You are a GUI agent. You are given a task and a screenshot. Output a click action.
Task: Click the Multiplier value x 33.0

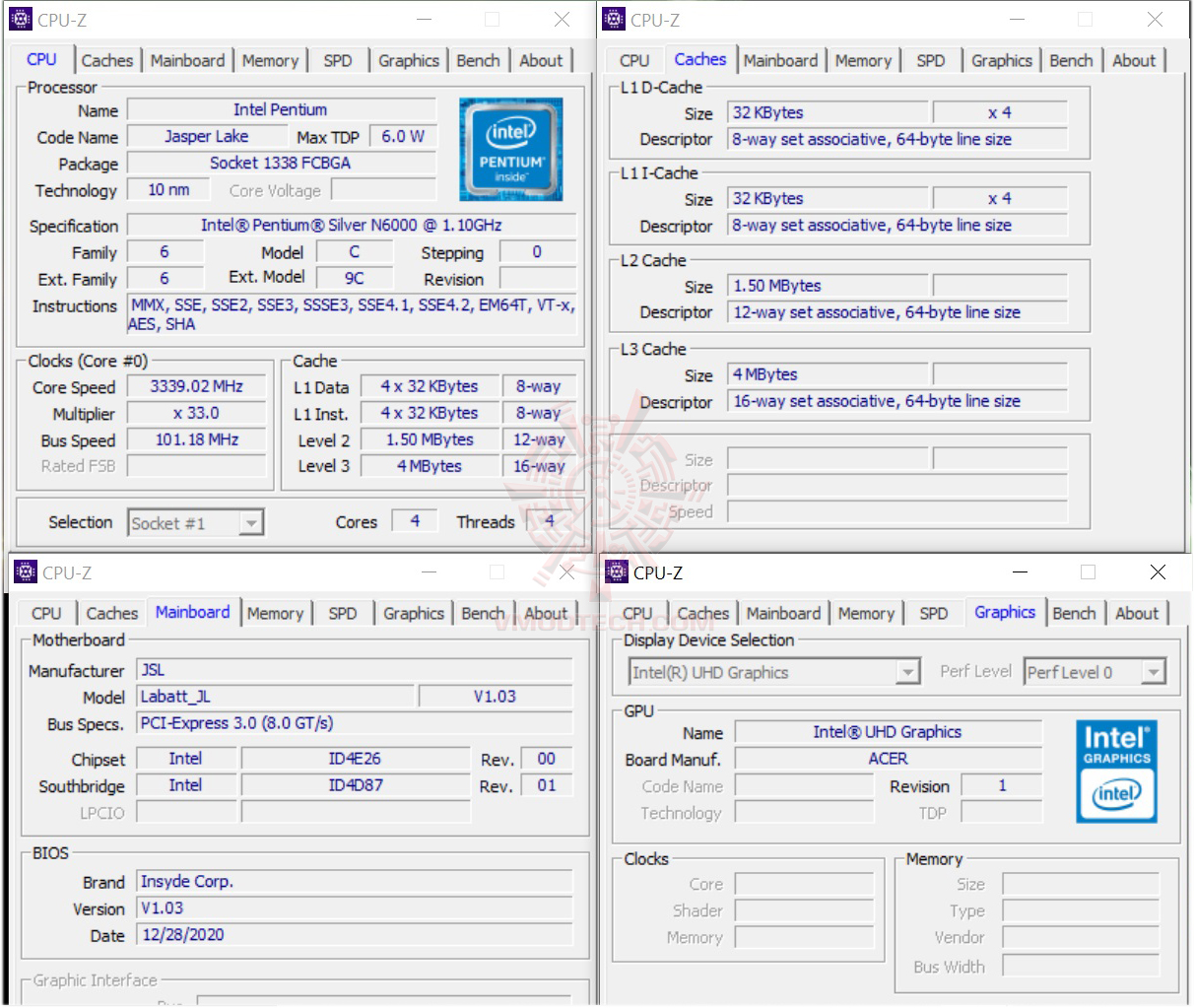(x=197, y=413)
